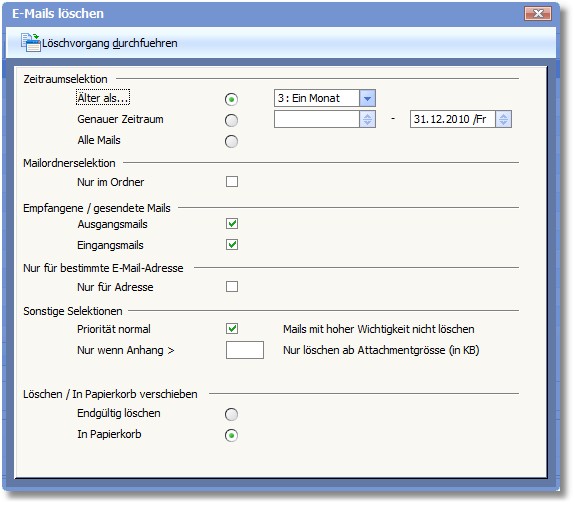Select Endgültig löschen radio button
The height and width of the screenshot is (505, 574).
[231, 415]
